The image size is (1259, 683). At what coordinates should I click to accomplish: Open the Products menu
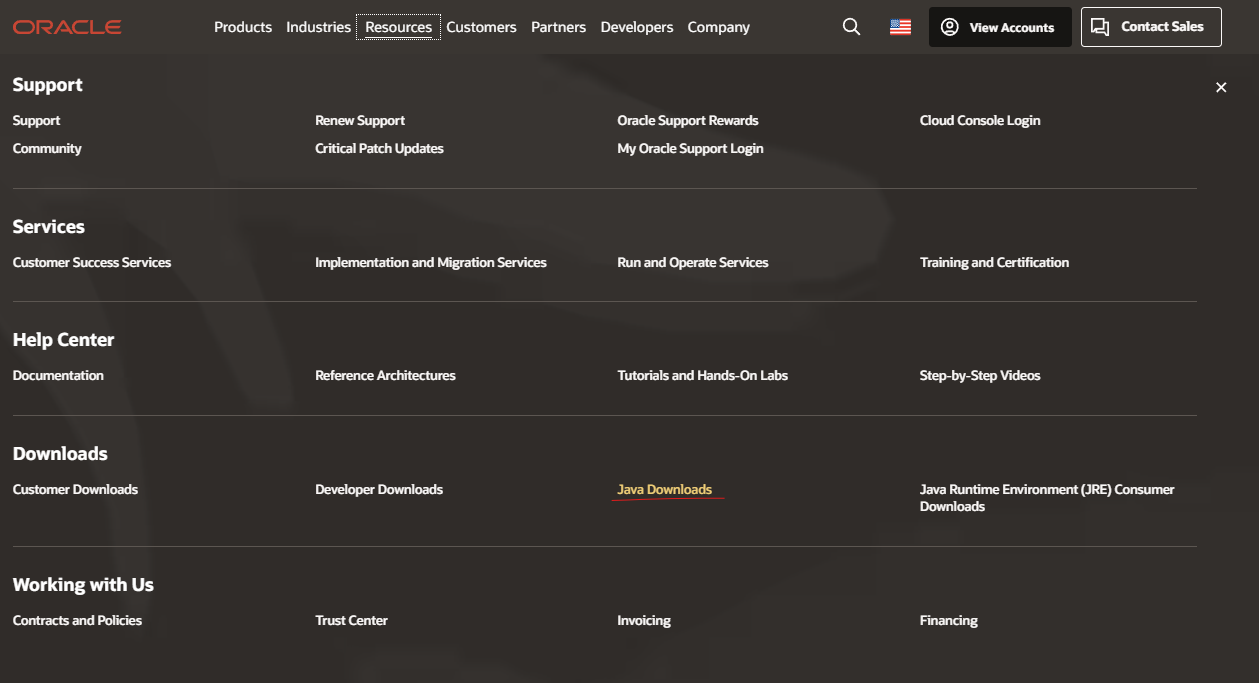243,27
